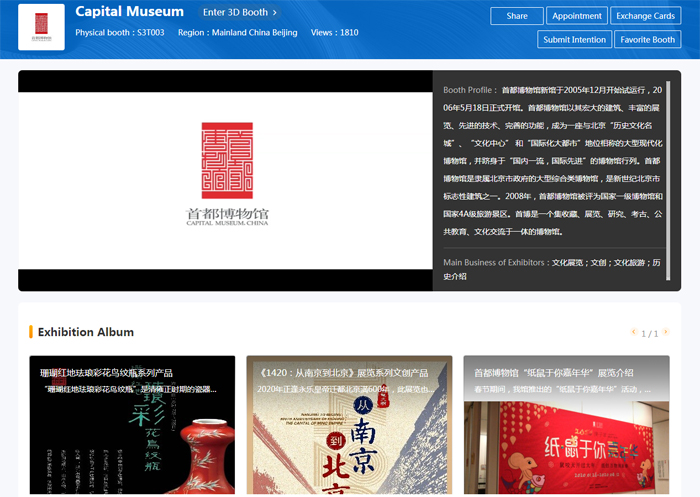
Task: Open the Enter 3D Booth link
Action: click(x=240, y=13)
